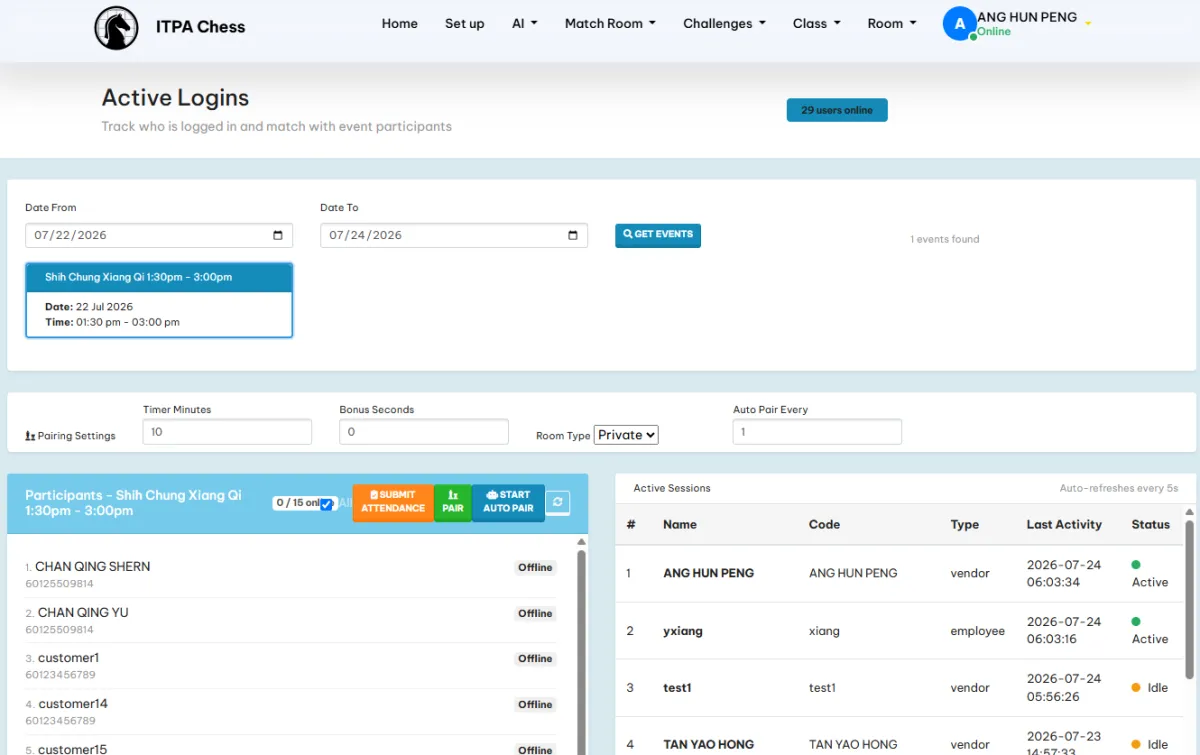Image resolution: width=1200 pixels, height=755 pixels.
Task: Open the Set up menu item
Action: [x=464, y=24]
